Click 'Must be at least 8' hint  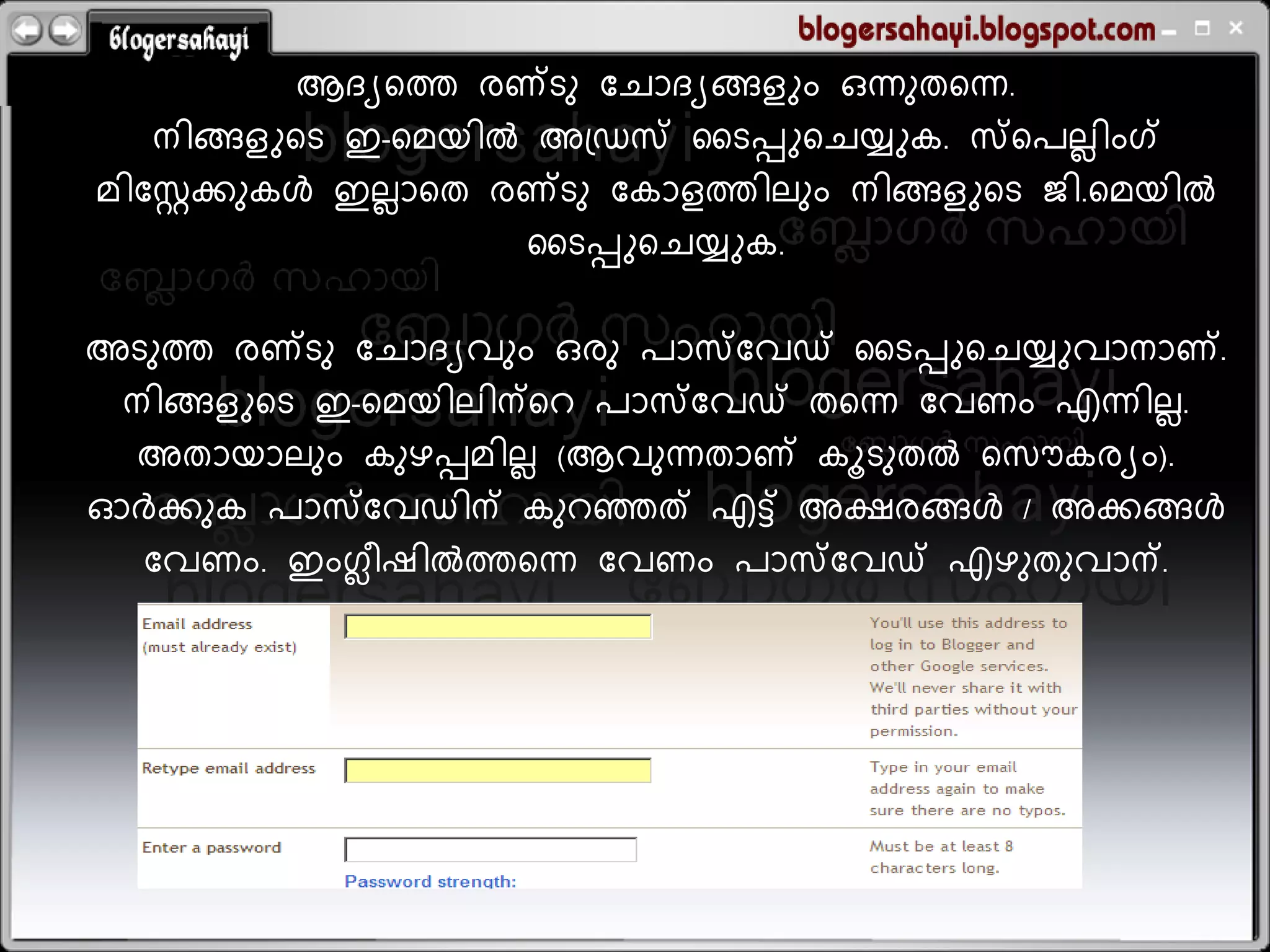(x=941, y=846)
